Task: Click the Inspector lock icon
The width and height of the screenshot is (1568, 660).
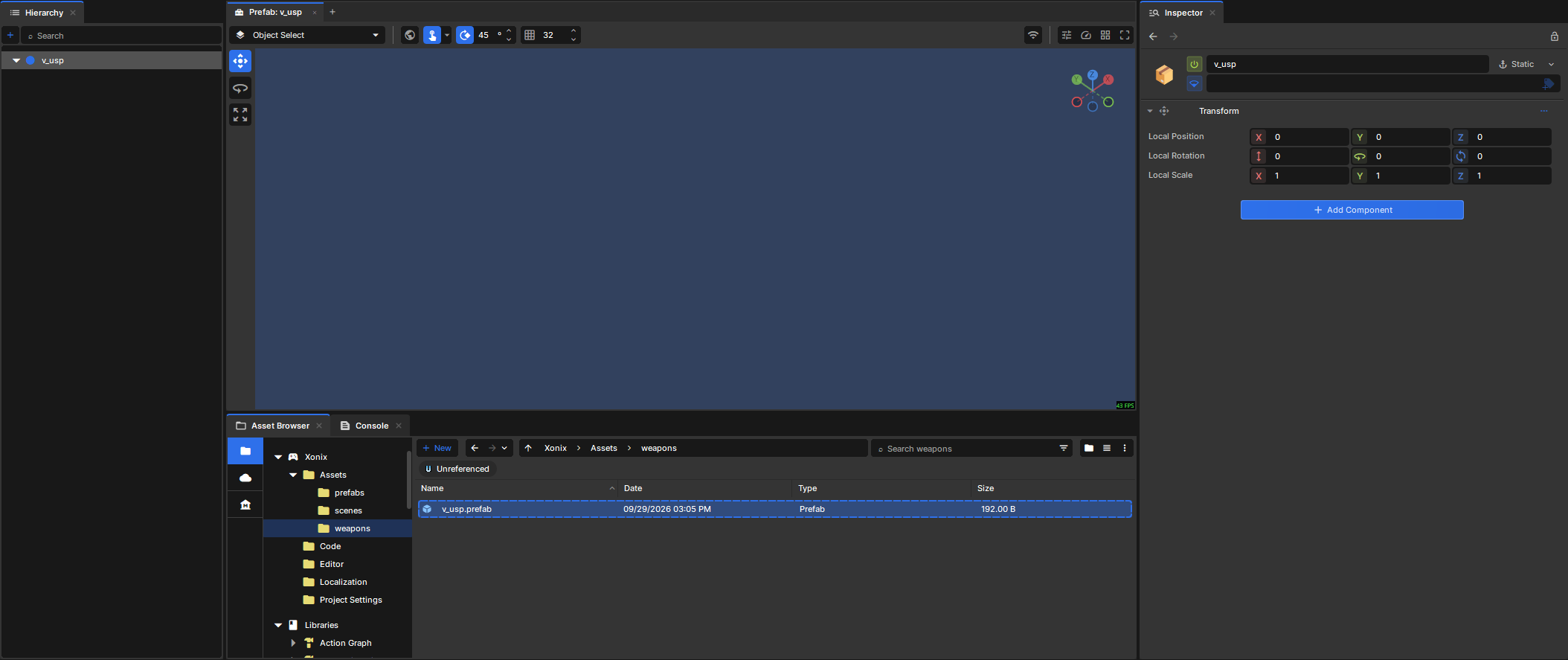Action: pos(1554,36)
